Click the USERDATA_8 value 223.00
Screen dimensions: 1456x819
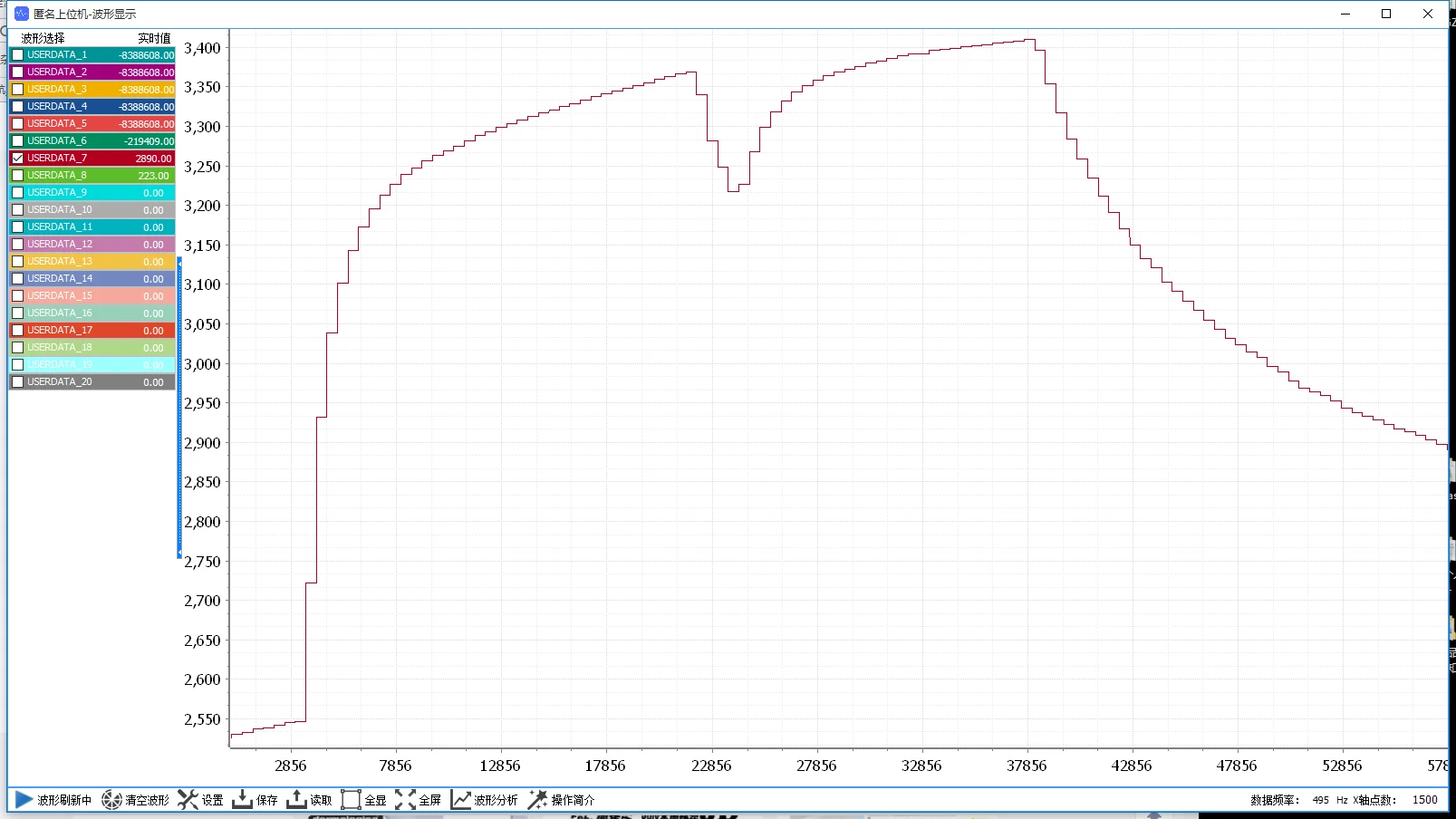coord(153,176)
